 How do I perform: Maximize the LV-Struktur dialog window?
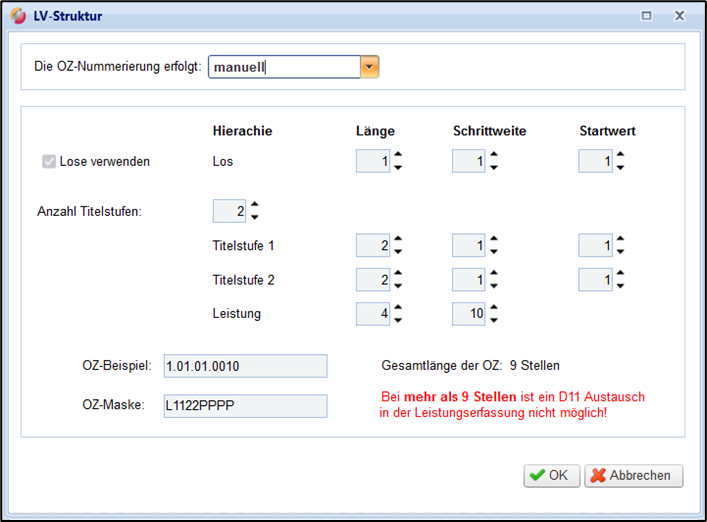[647, 16]
